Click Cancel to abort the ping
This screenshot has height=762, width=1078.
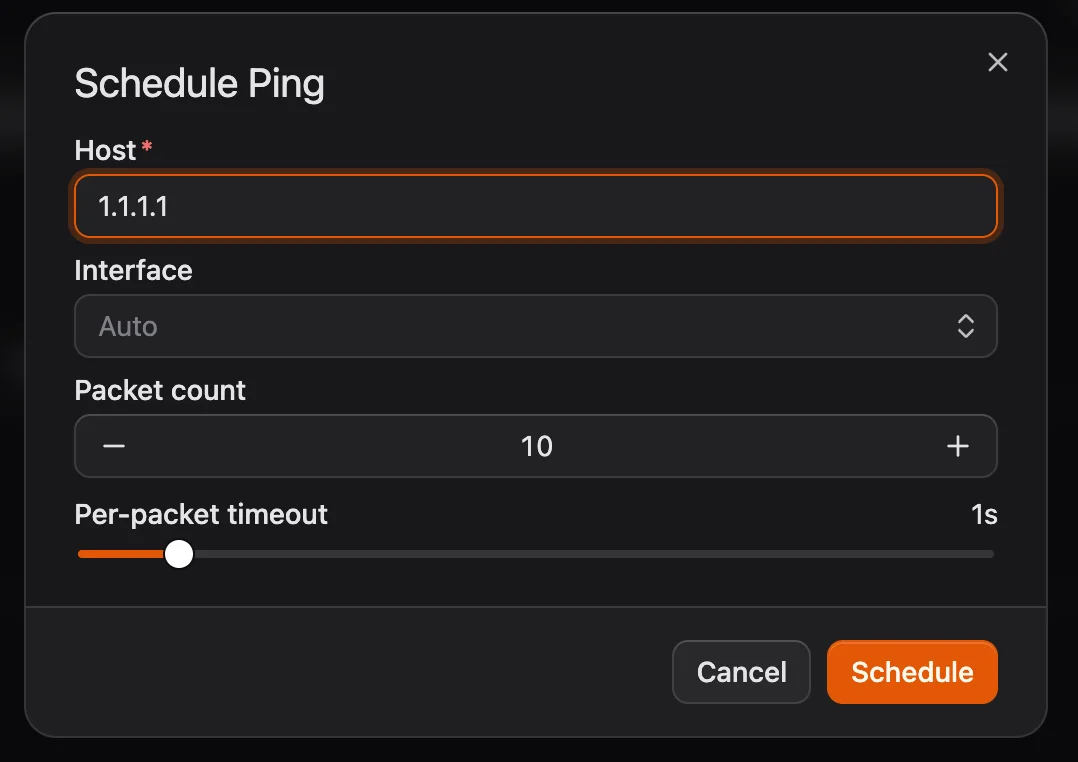coord(741,672)
